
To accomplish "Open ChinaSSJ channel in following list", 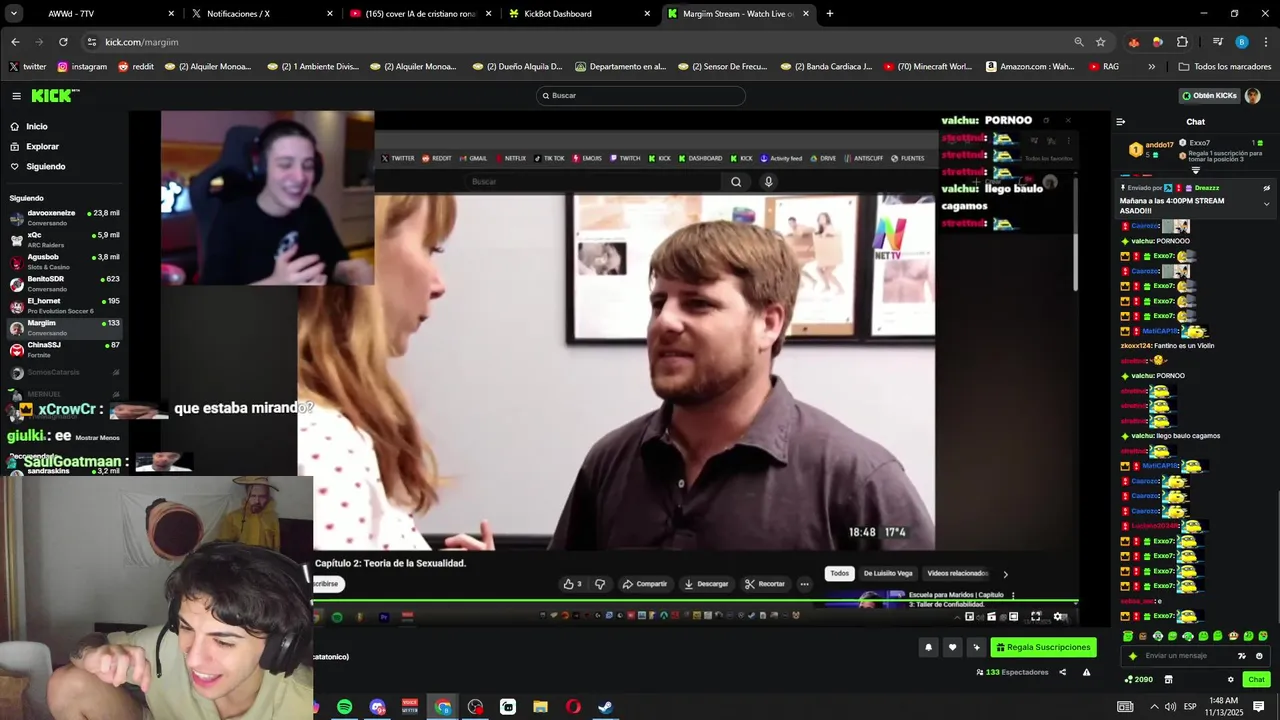I will [x=64, y=349].
